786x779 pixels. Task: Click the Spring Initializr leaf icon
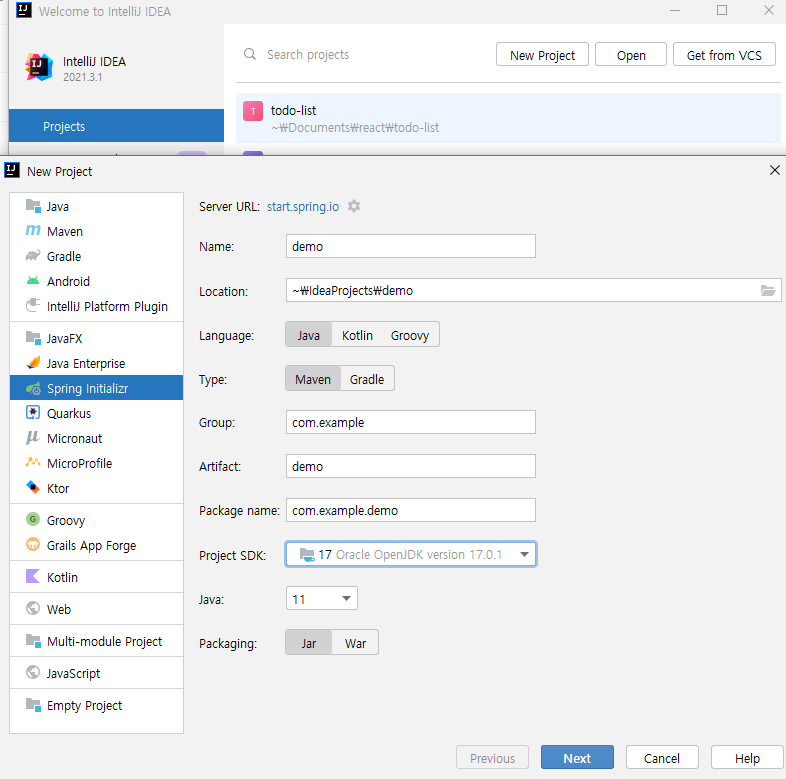pos(33,388)
